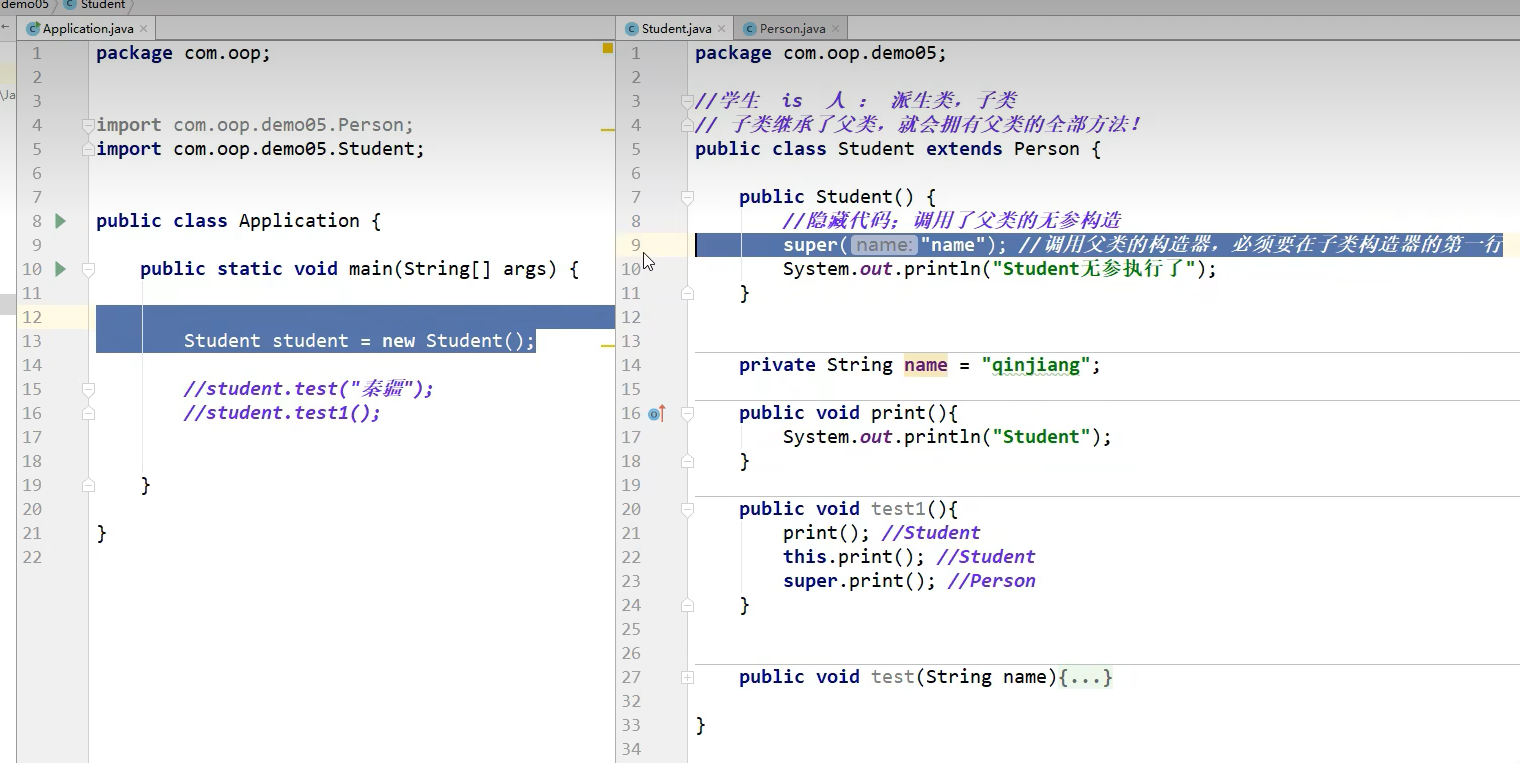1520x763 pixels.
Task: Click the '//Person' comment on line 23
Action: (x=992, y=581)
